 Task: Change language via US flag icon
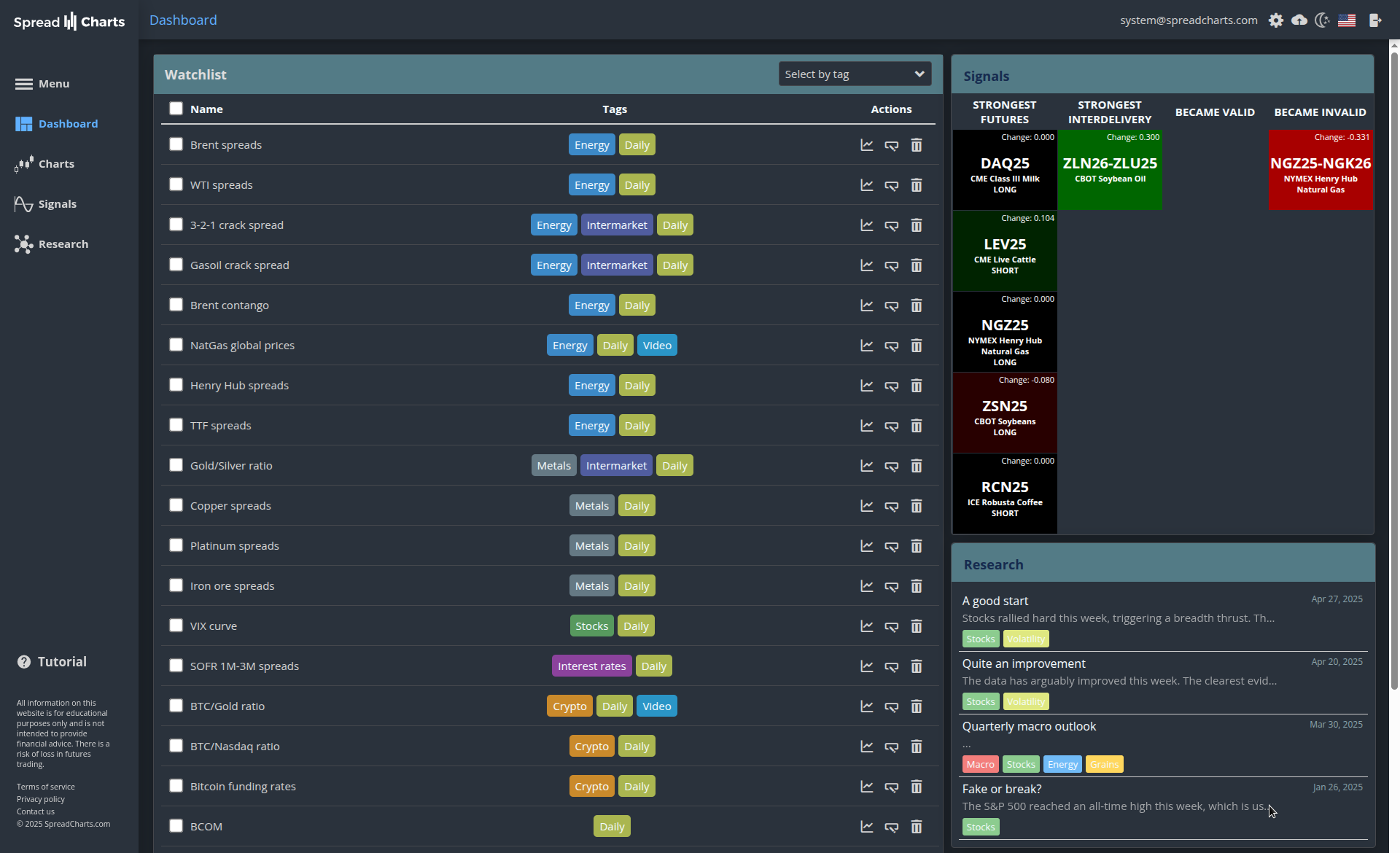pos(1347,20)
